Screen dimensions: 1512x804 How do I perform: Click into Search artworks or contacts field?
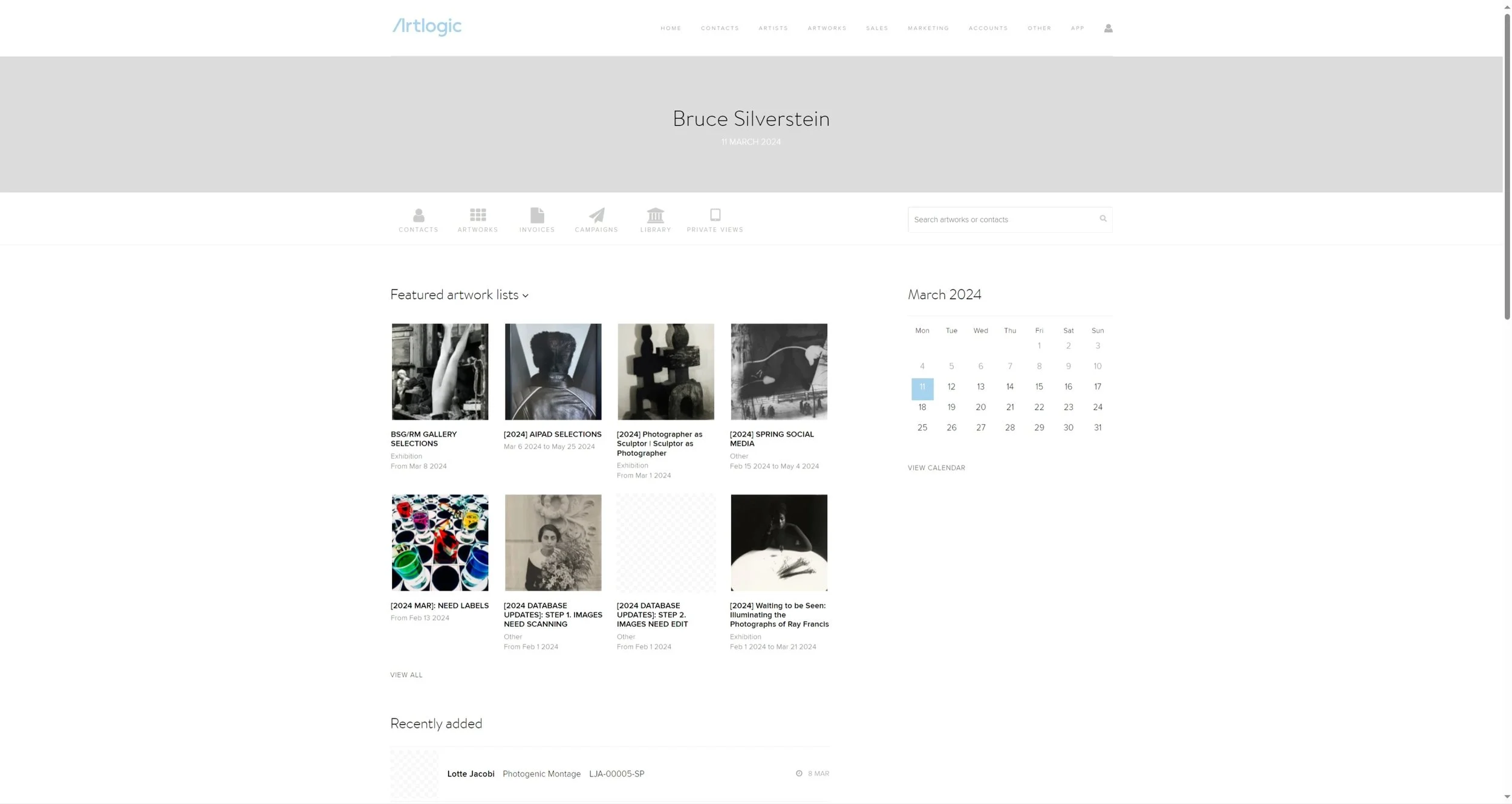[x=1003, y=219]
